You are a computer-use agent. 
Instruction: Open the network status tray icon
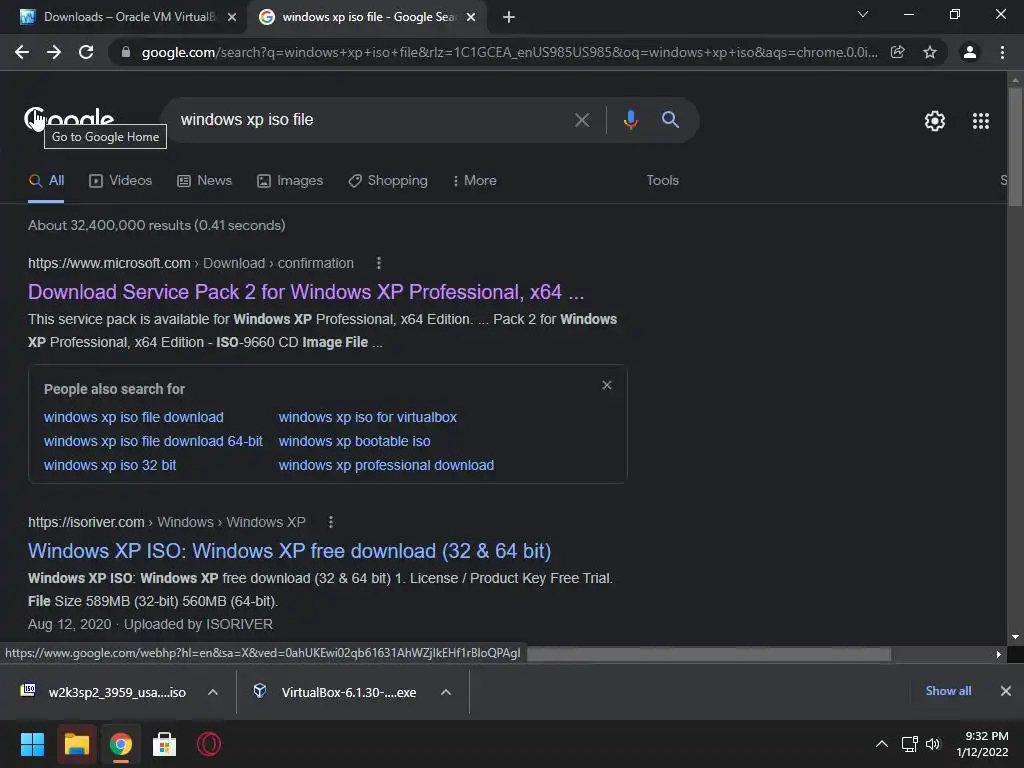pos(910,744)
